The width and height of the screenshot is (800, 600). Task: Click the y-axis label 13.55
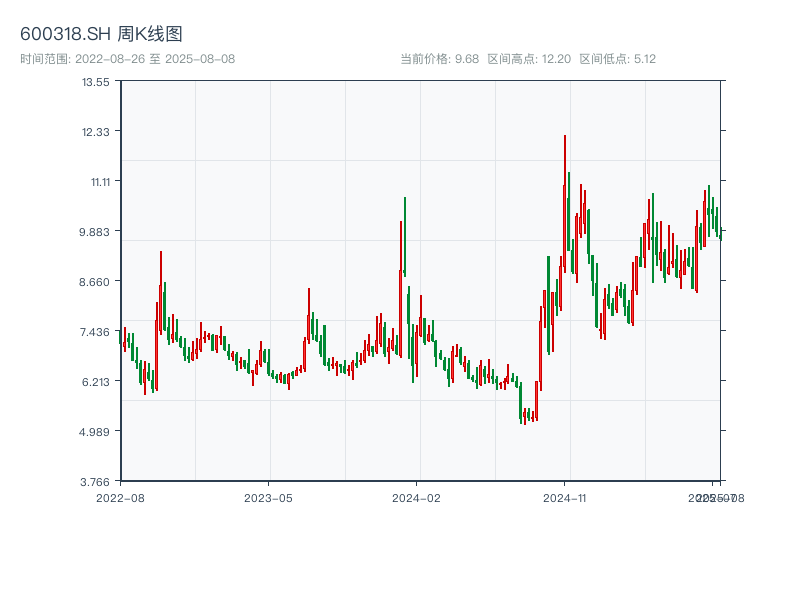(x=96, y=82)
